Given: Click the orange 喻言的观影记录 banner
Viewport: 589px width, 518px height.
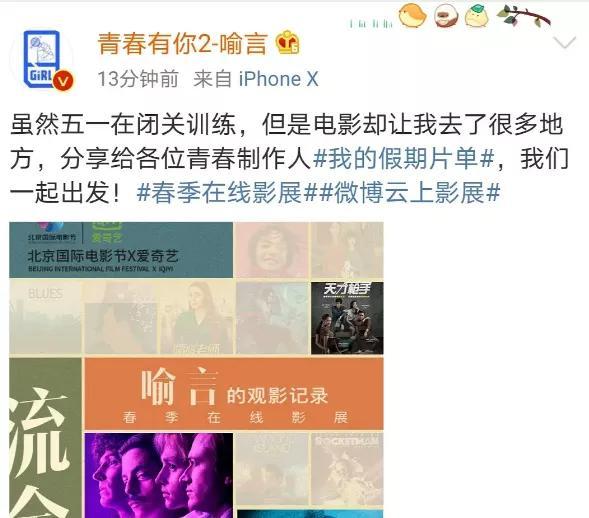Looking at the screenshot, I should pos(234,393).
